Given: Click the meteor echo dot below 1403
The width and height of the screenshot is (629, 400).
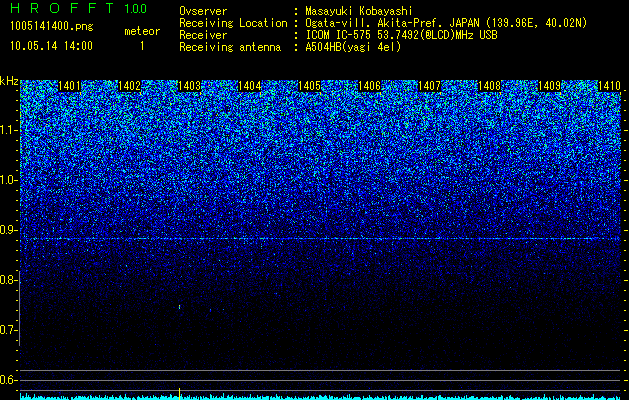Looking at the screenshot, I should (179, 307).
